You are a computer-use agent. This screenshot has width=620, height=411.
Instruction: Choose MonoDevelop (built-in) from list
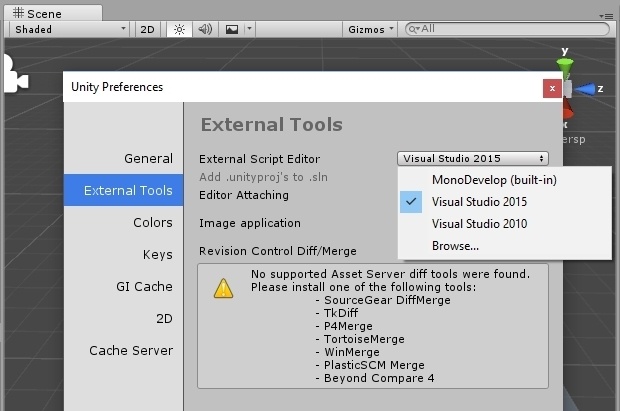[505, 180]
